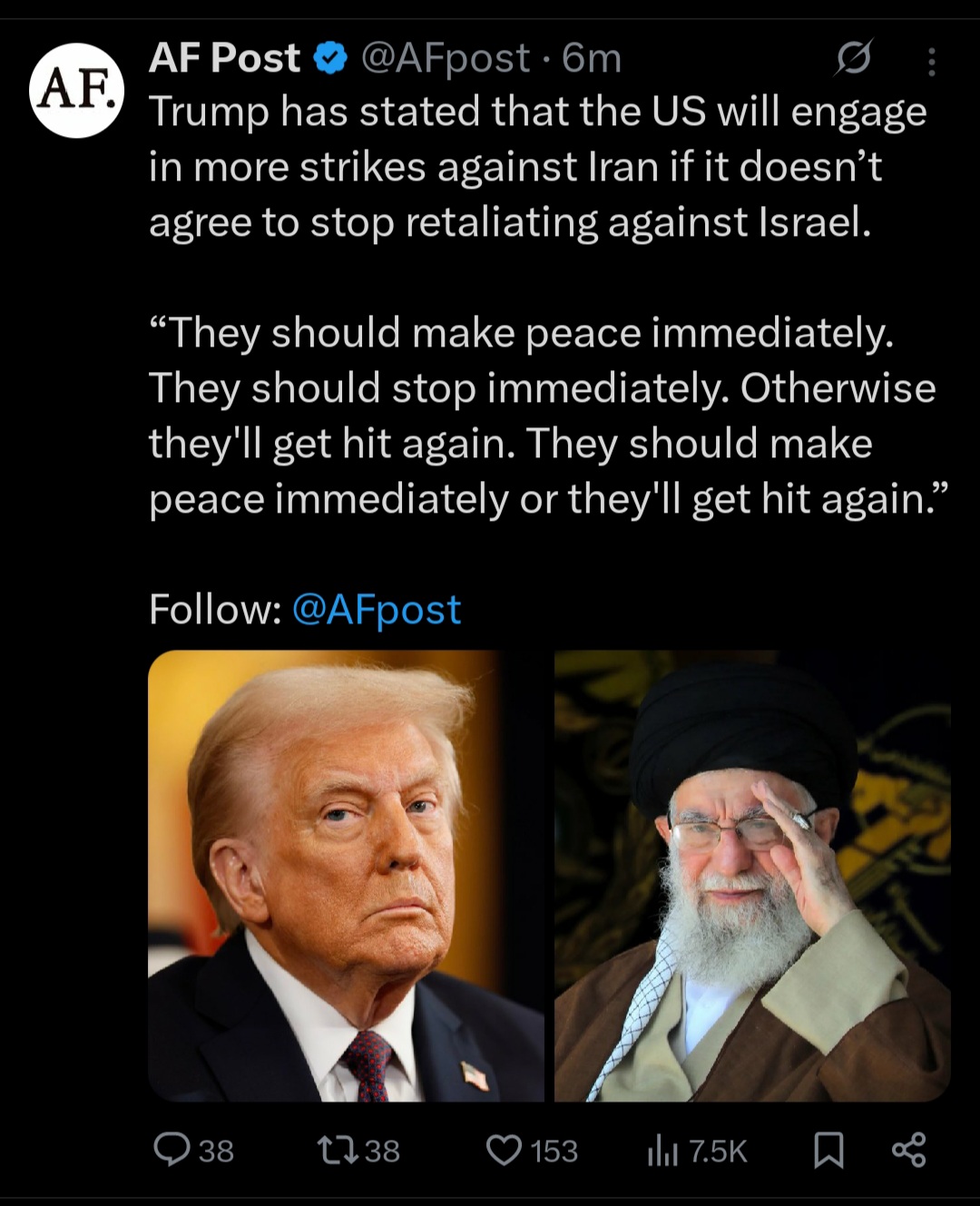This screenshot has height=1206, width=980.
Task: Open the @AFpost handle in the header
Action: 446,60
